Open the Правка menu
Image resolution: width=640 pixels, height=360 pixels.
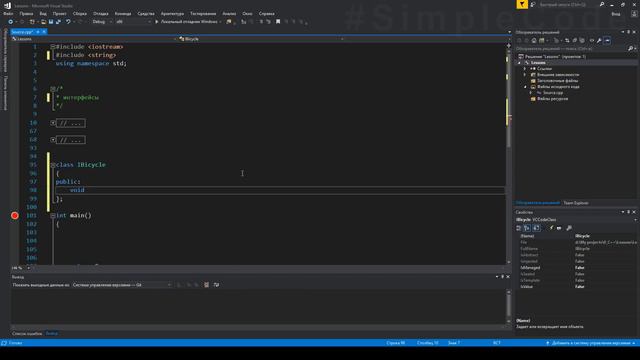26,13
